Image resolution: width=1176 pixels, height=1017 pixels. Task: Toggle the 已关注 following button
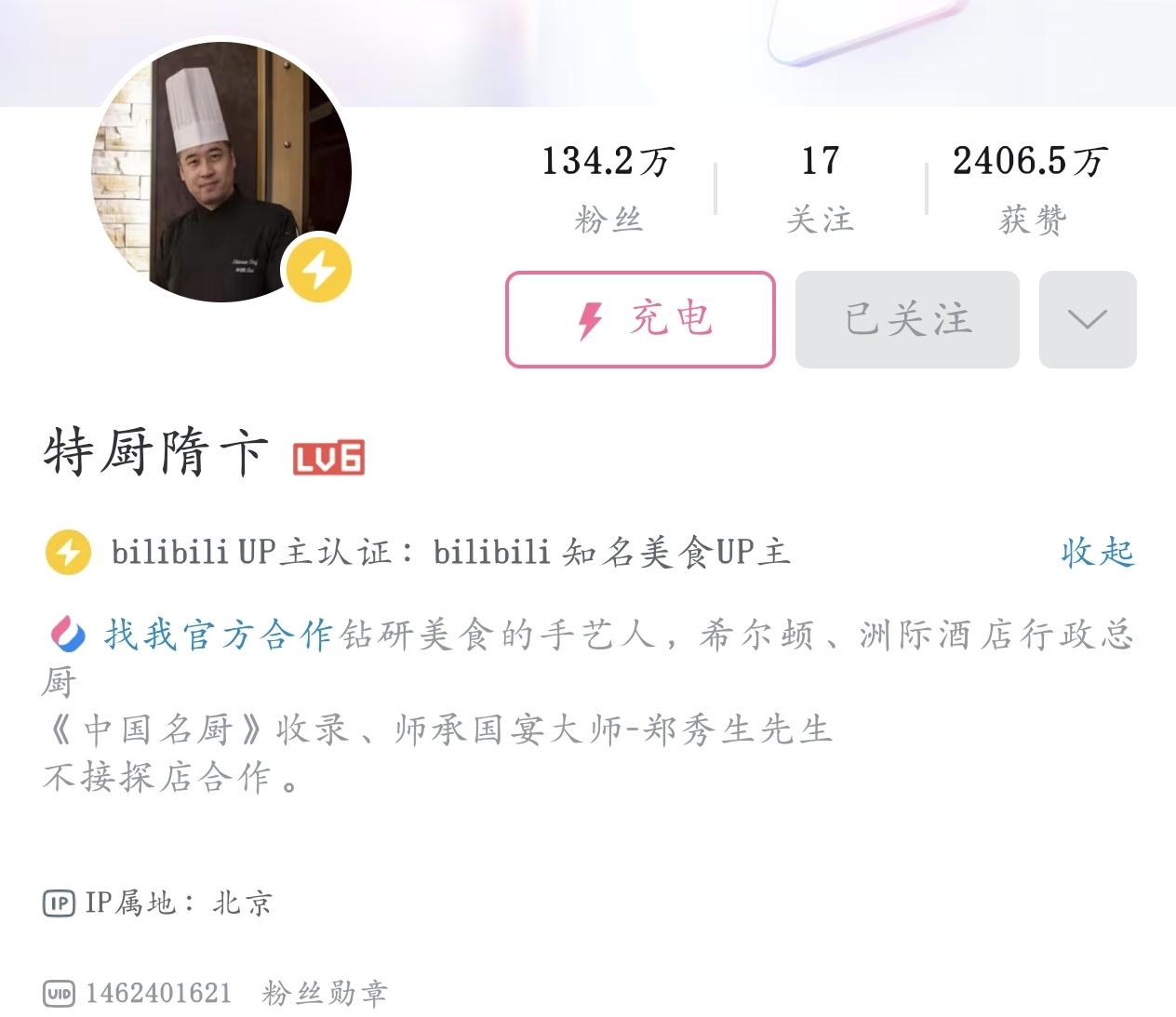[x=907, y=319]
